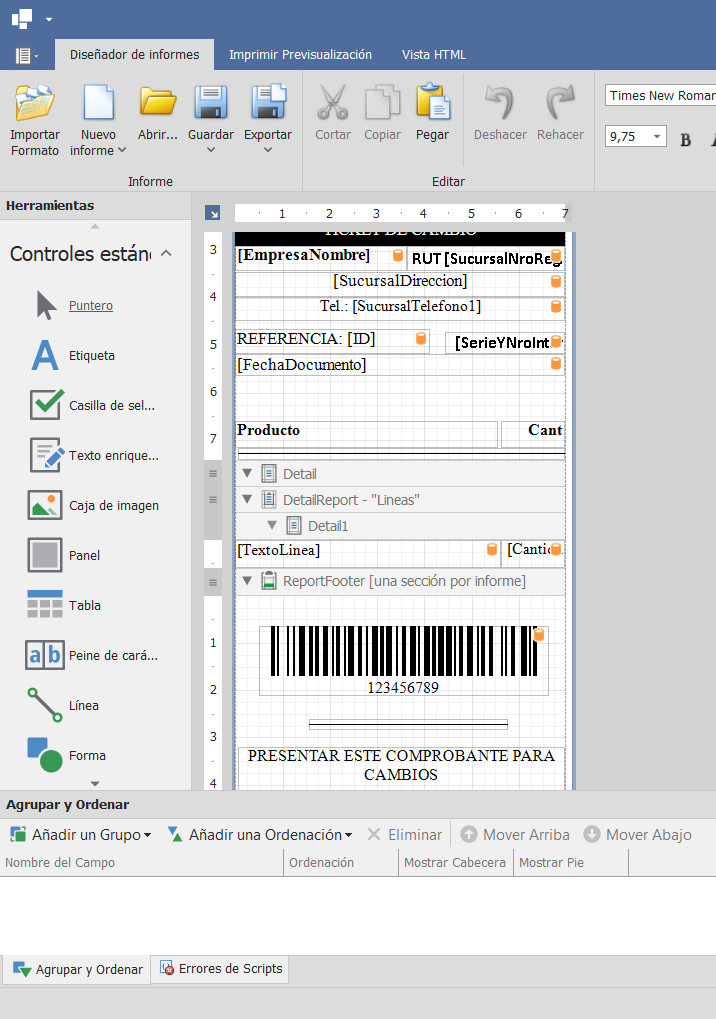Click the Importar Formato icon
The width and height of the screenshot is (716, 1019).
click(x=34, y=103)
